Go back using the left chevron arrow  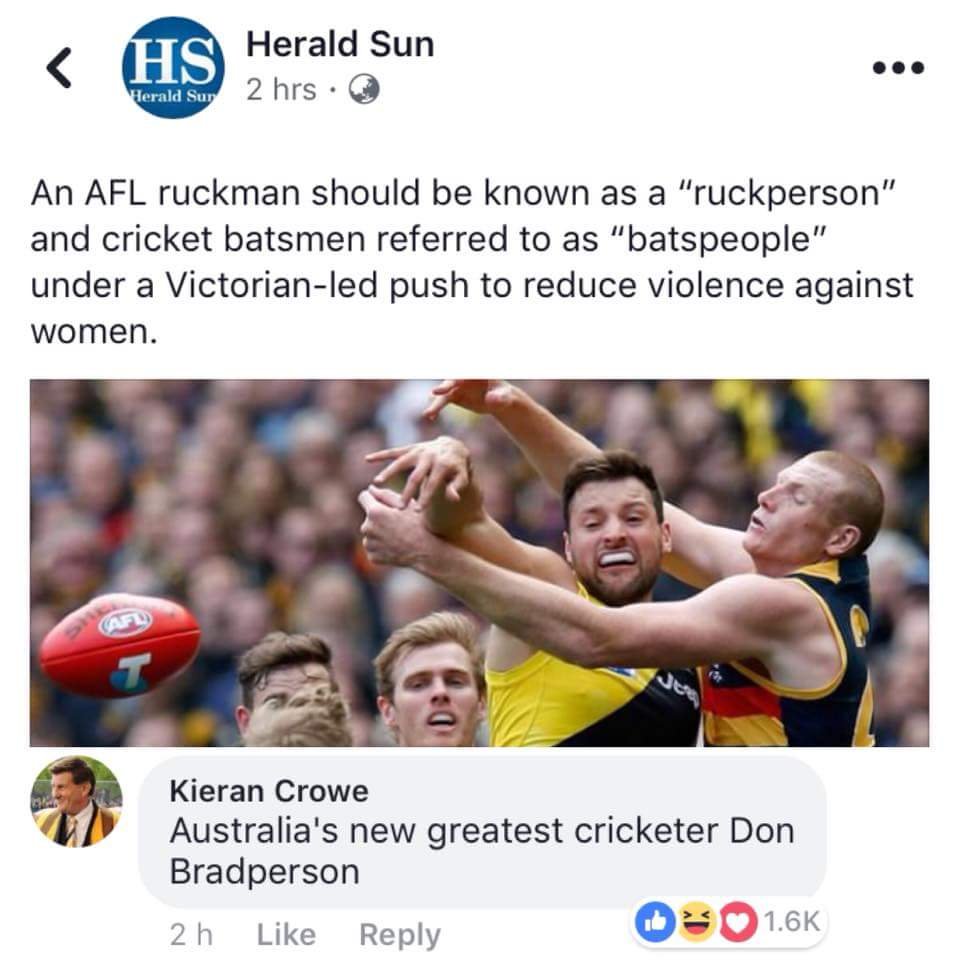pyautogui.click(x=59, y=67)
